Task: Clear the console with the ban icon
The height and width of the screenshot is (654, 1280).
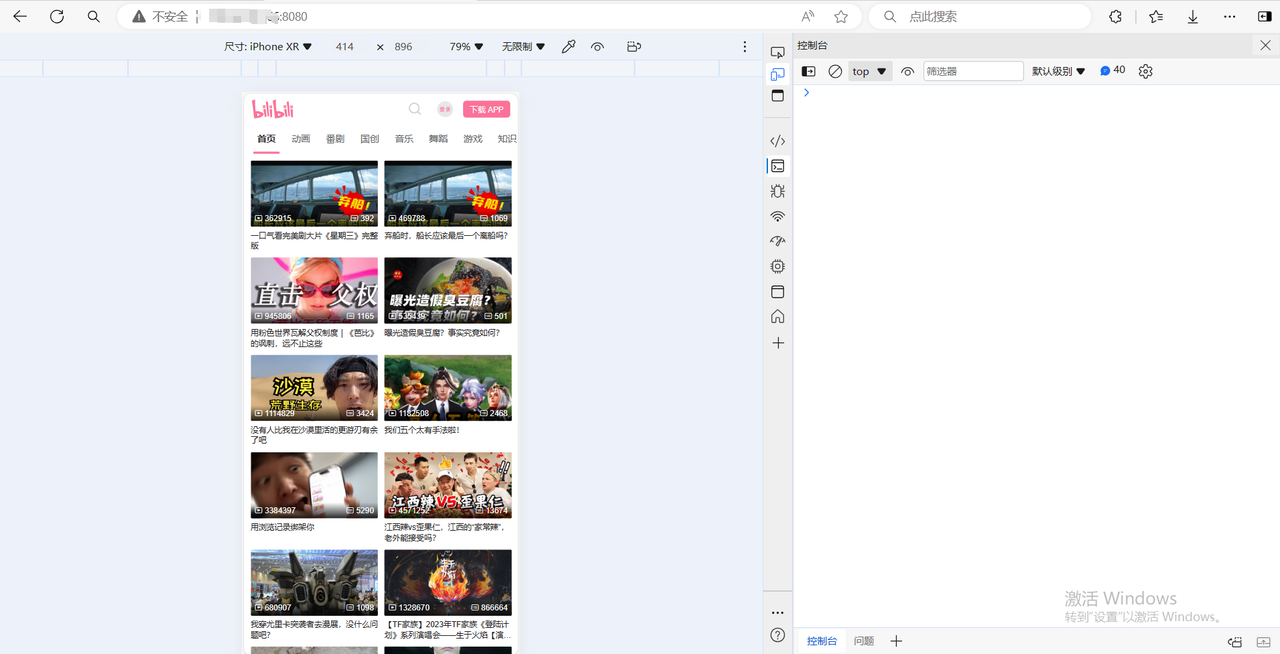Action: (x=835, y=72)
